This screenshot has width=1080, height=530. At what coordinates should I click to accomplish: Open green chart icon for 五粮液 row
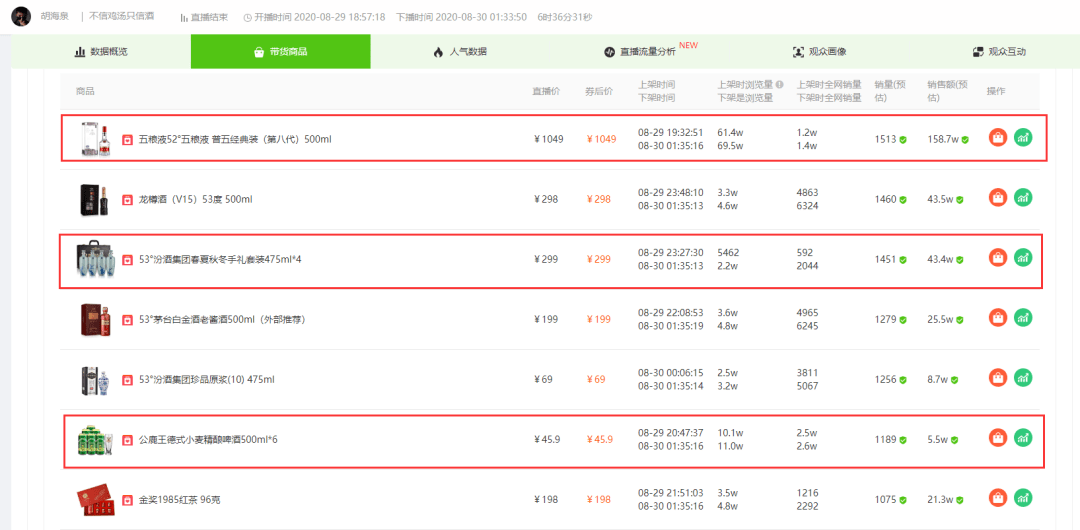click(x=1024, y=138)
